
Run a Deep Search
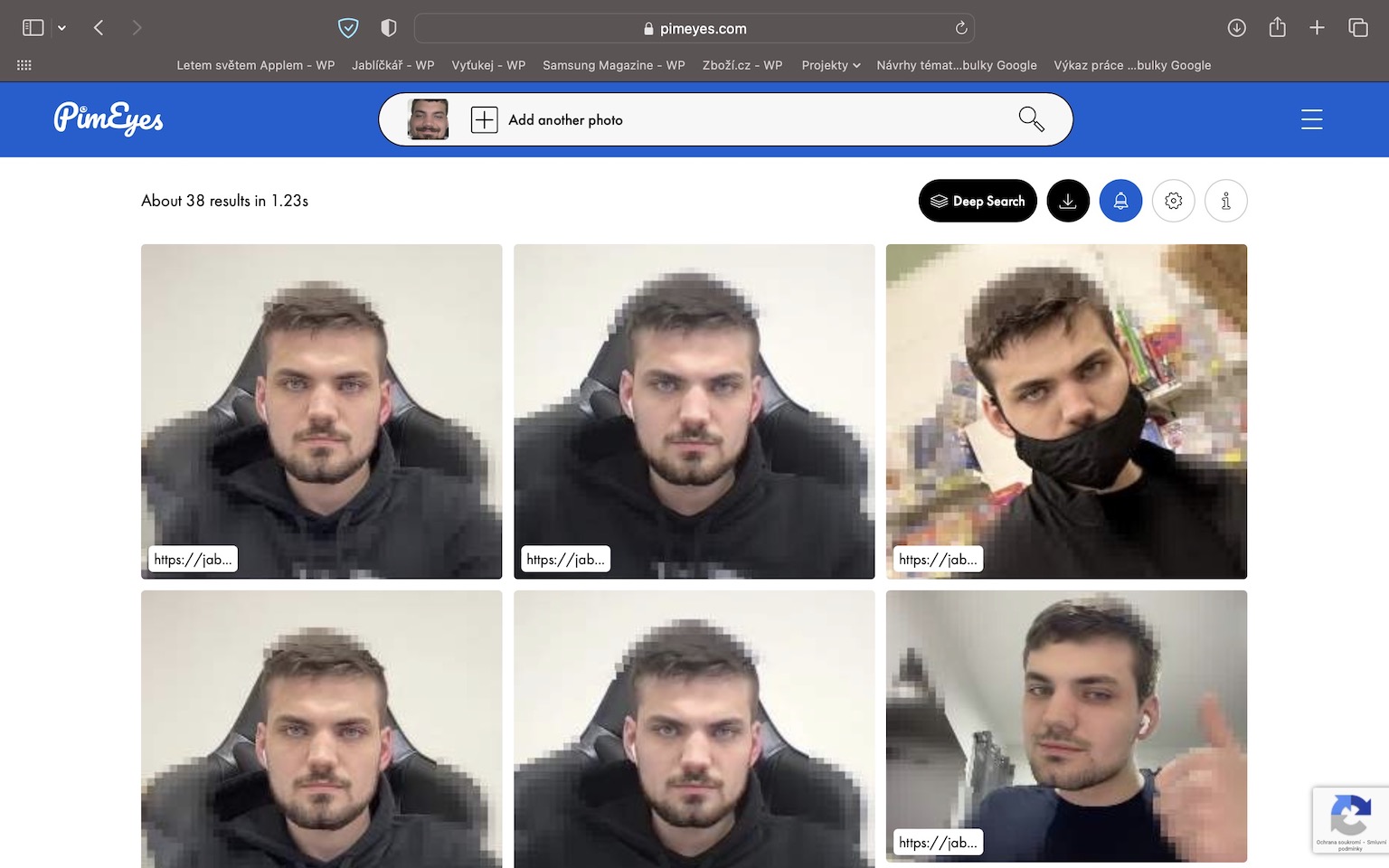[x=978, y=201]
